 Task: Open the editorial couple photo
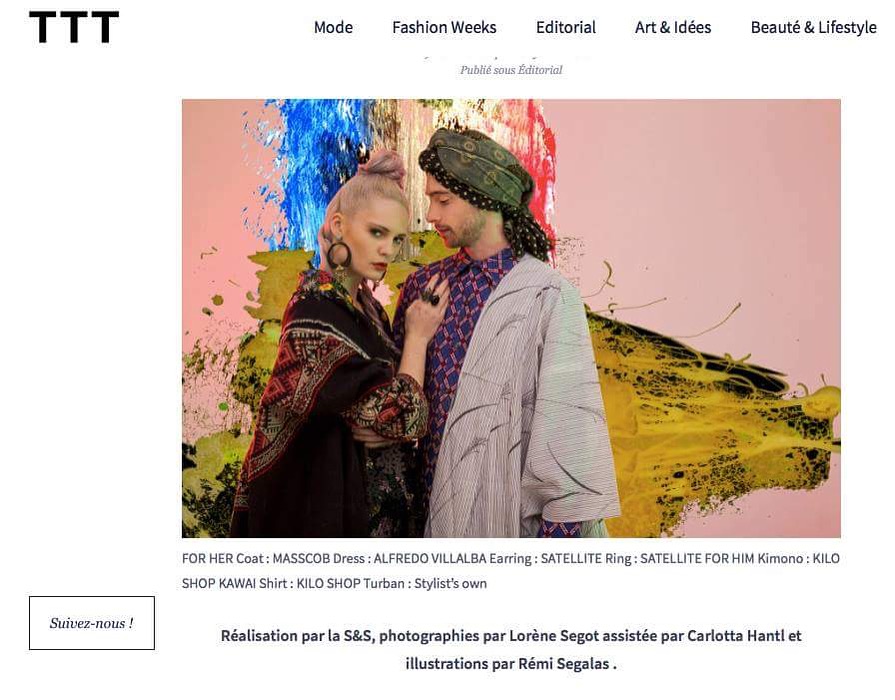tap(511, 318)
